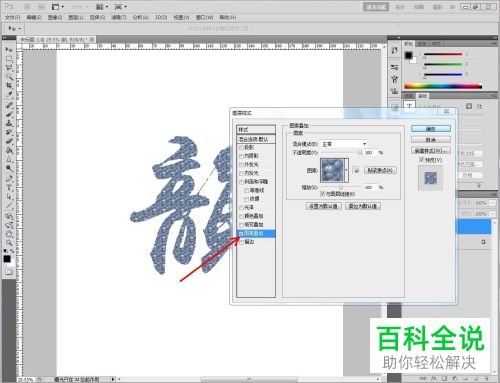500x383 pixels.
Task: Select the Lasso tool
Action: pos(9,68)
